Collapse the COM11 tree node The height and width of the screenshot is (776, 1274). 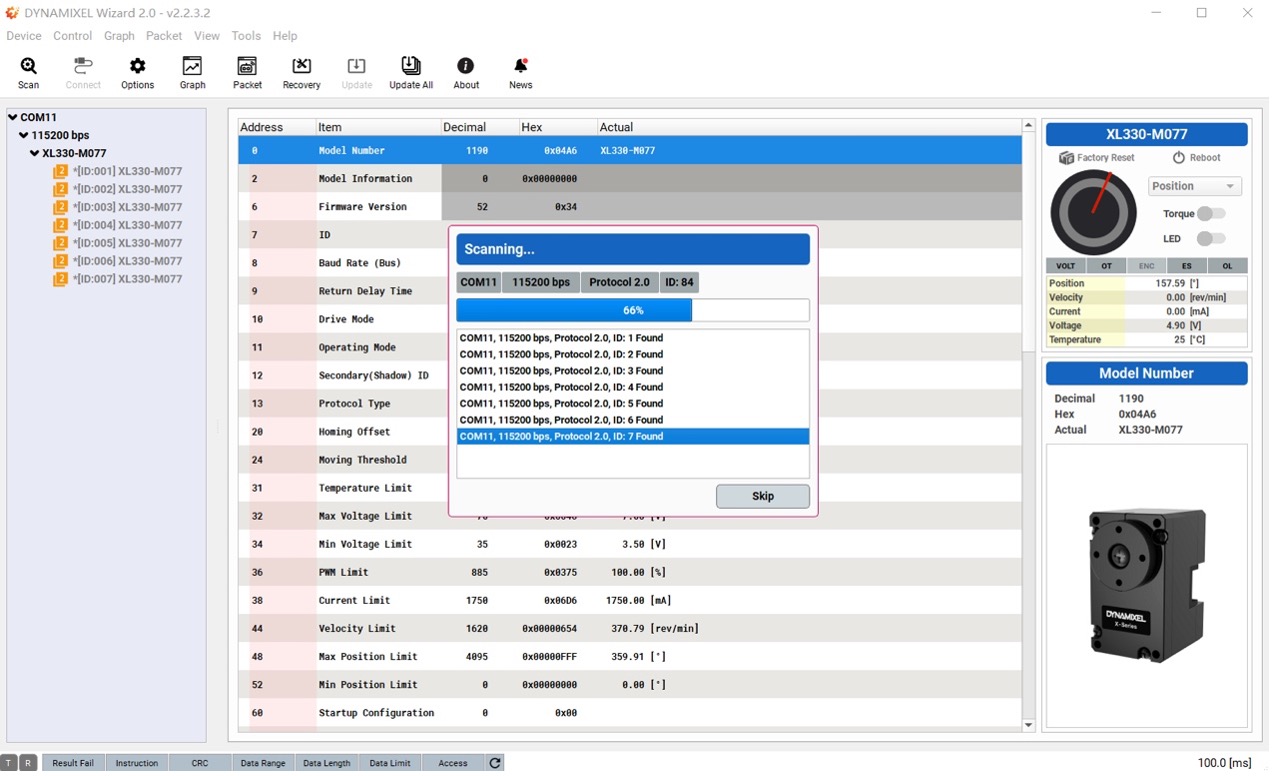[x=13, y=117]
